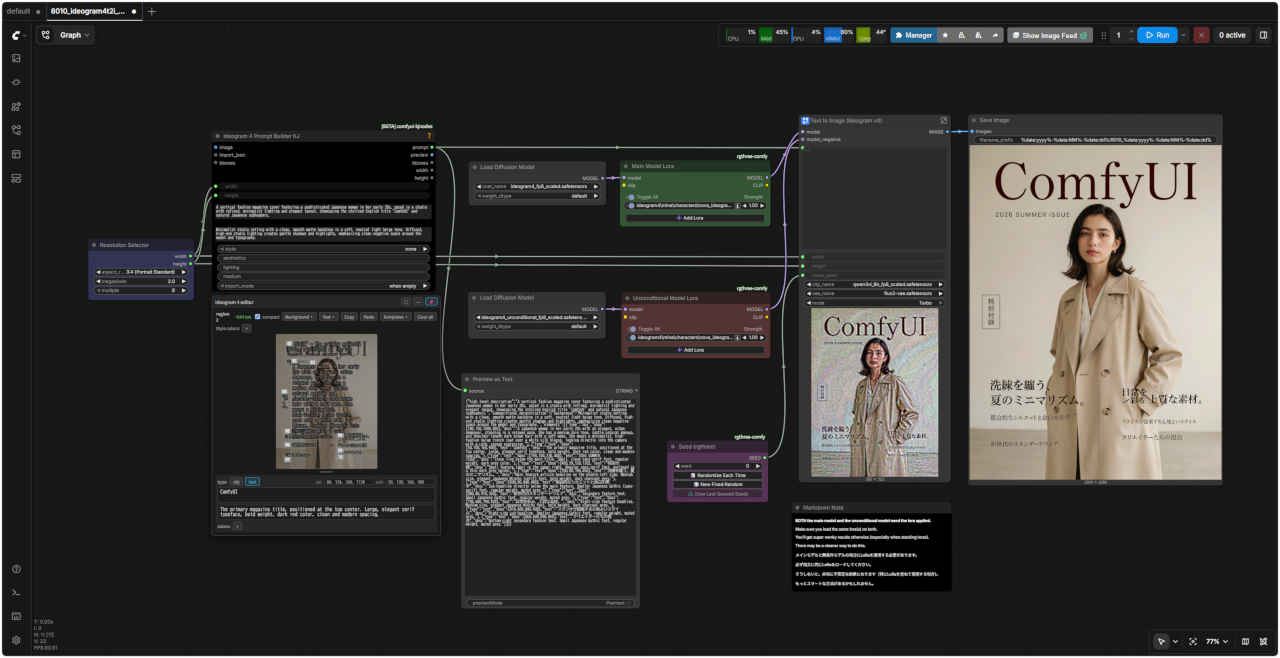Open the aspect ratio 3:4 dropdown in Resolution Selector
This screenshot has height=658, width=1280.
pyautogui.click(x=142, y=272)
